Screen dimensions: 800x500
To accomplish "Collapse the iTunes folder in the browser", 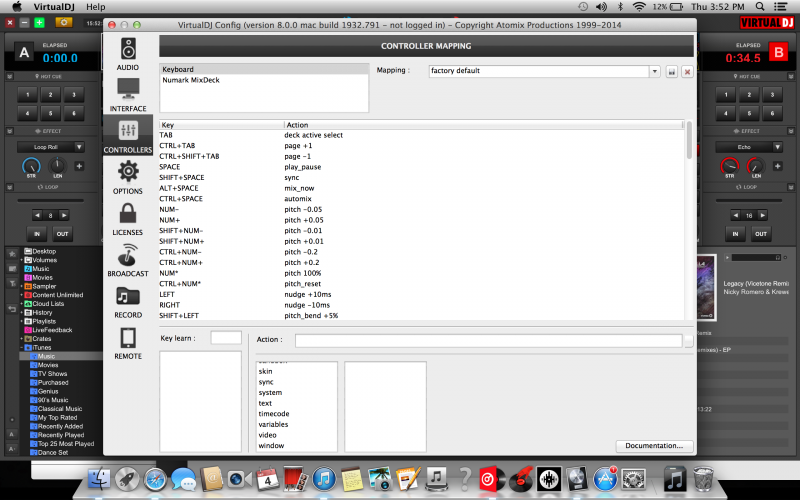I will [x=24, y=347].
